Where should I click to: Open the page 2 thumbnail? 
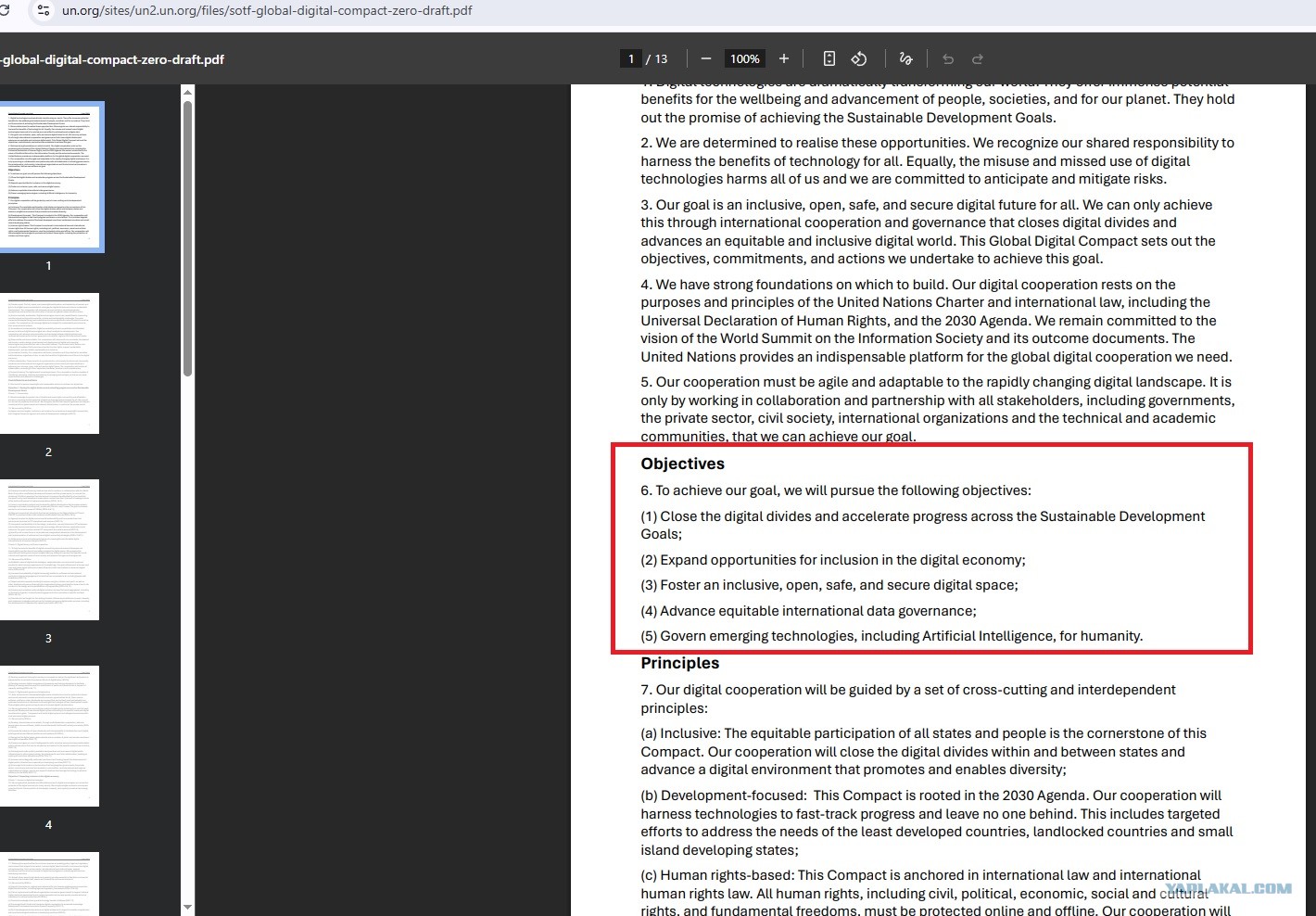point(50,363)
